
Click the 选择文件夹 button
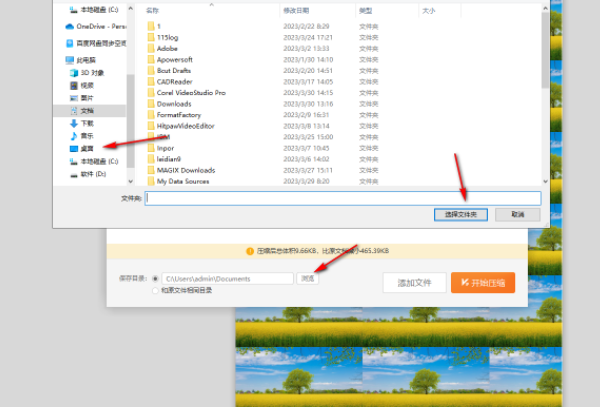pyautogui.click(x=461, y=215)
